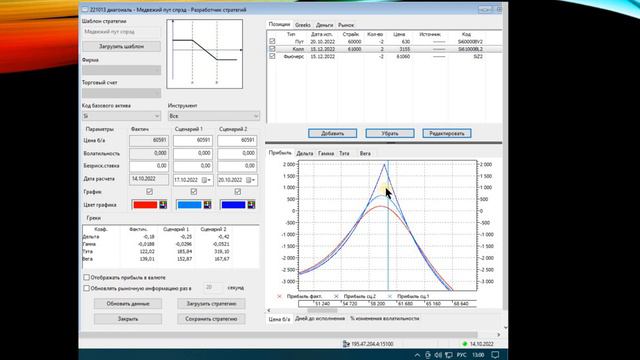Open the Windows notification center
Viewport: 640px width, 360px height.
[495, 355]
